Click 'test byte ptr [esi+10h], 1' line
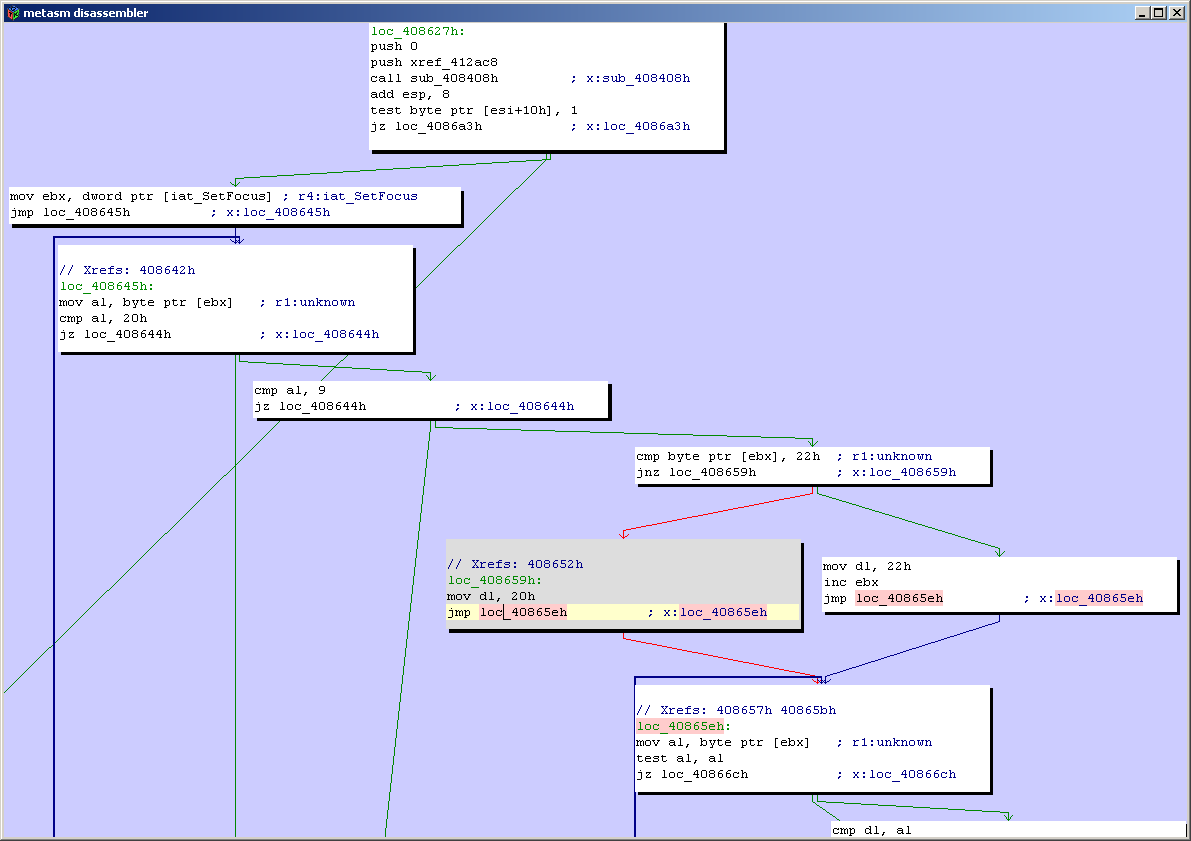The image size is (1191, 841). (x=474, y=110)
